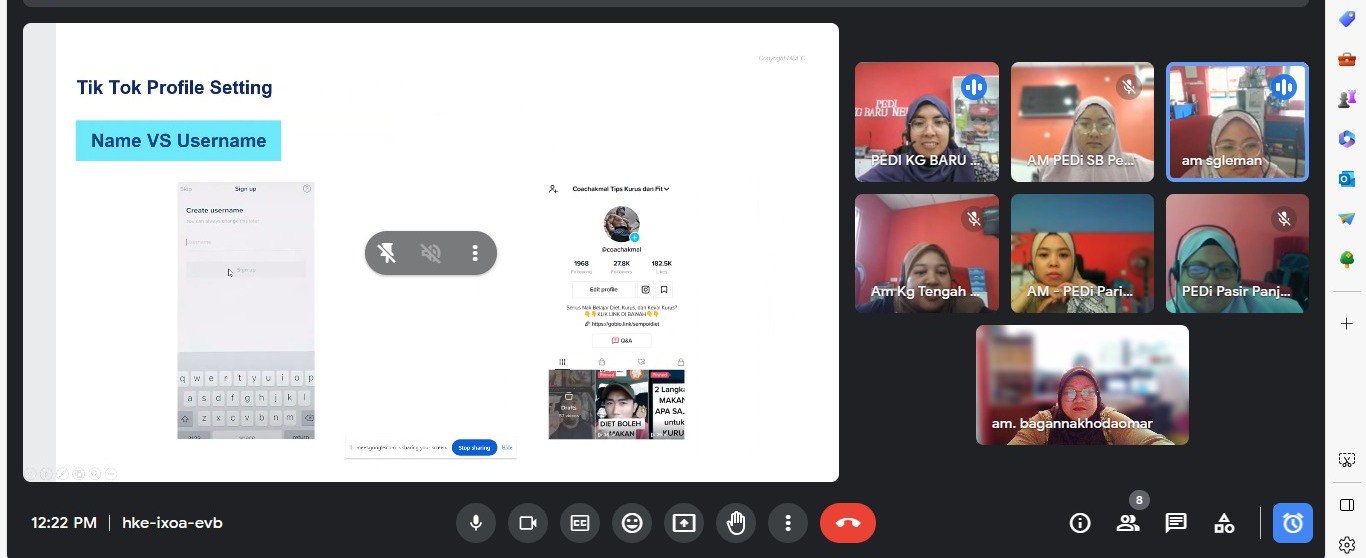Click the Sign up button in the username screen
Screen dimensions: 1366x558
pyautogui.click(x=246, y=270)
